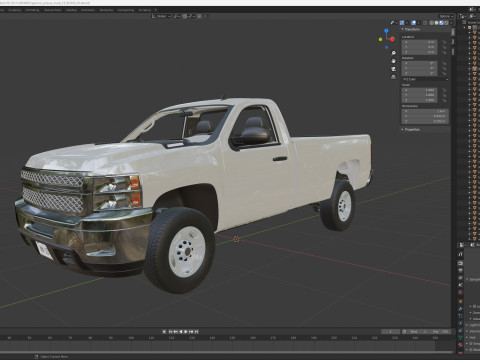The width and height of the screenshot is (480, 360).
Task: Open the Material properties tab
Action: point(460,344)
